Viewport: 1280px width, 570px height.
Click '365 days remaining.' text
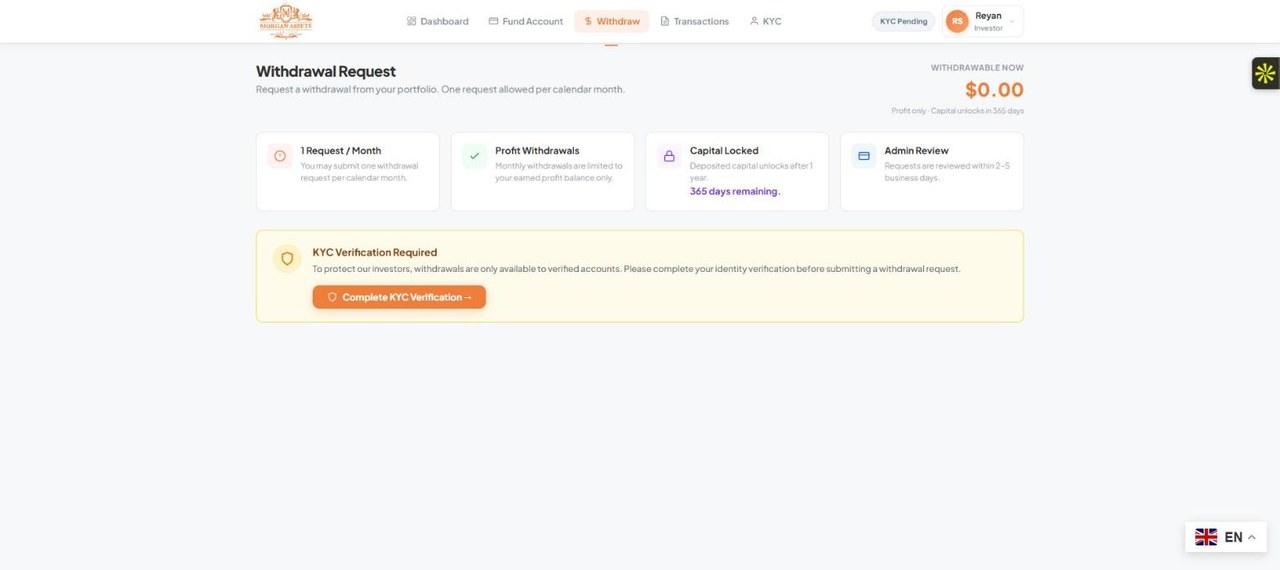[735, 191]
